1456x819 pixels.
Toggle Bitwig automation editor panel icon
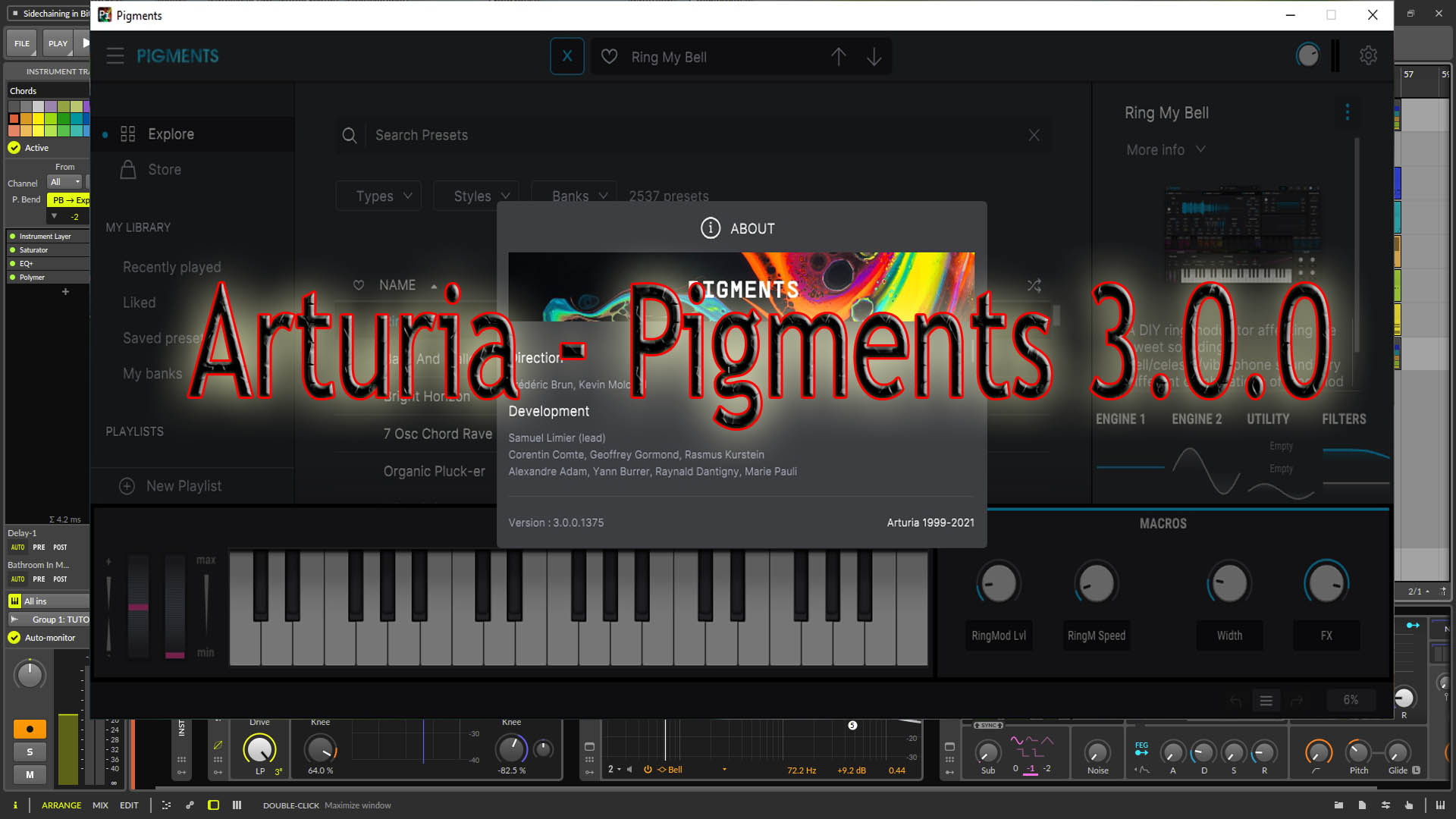(x=190, y=805)
